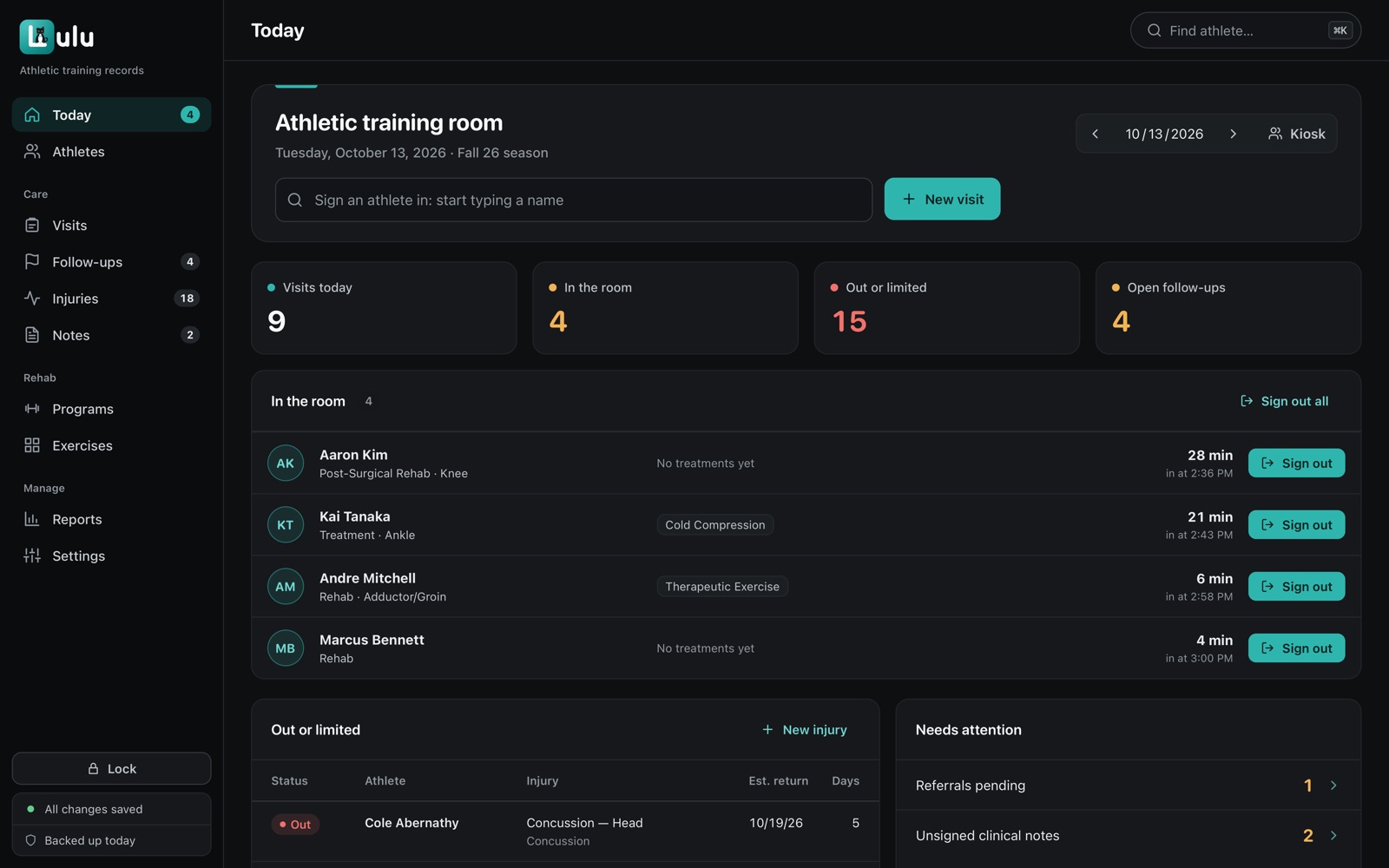Click the Exercises grid icon
The height and width of the screenshot is (868, 1389).
click(32, 445)
